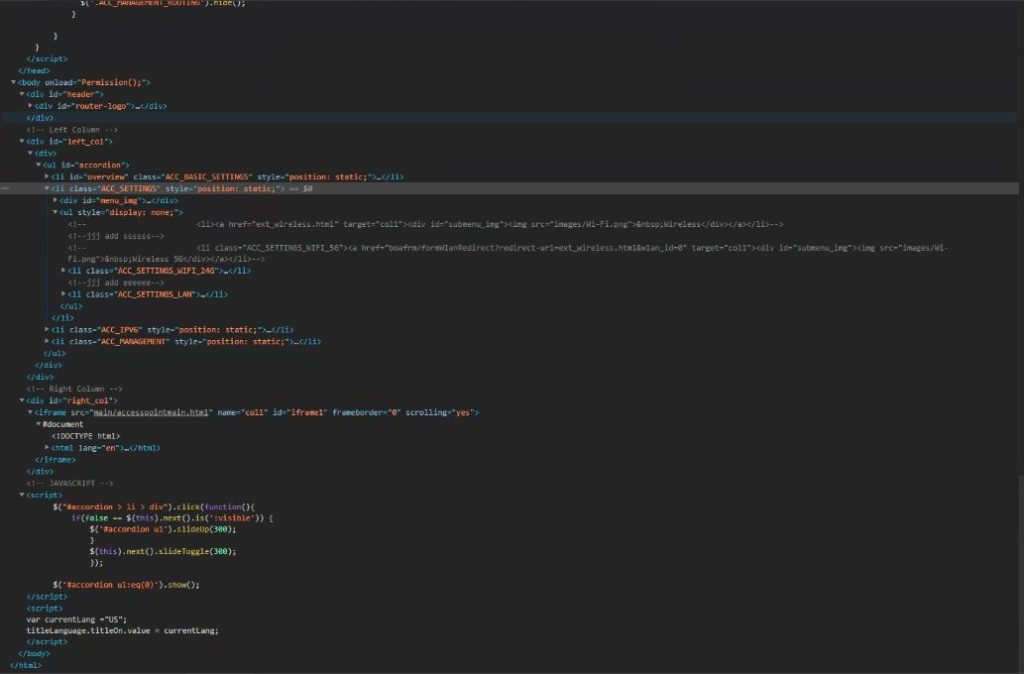The image size is (1024, 674).
Task: Click the if(false == $(this).next().is(':visible')) line
Action: pos(172,518)
